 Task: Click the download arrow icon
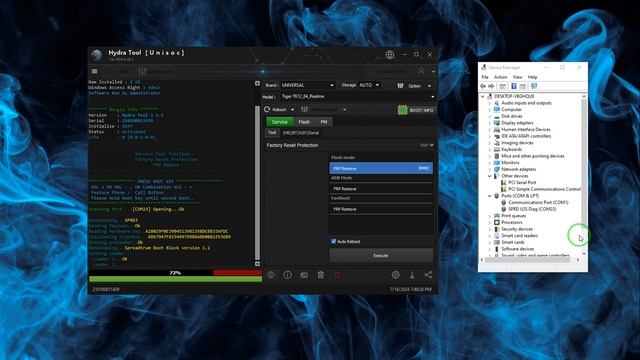tap(412, 275)
